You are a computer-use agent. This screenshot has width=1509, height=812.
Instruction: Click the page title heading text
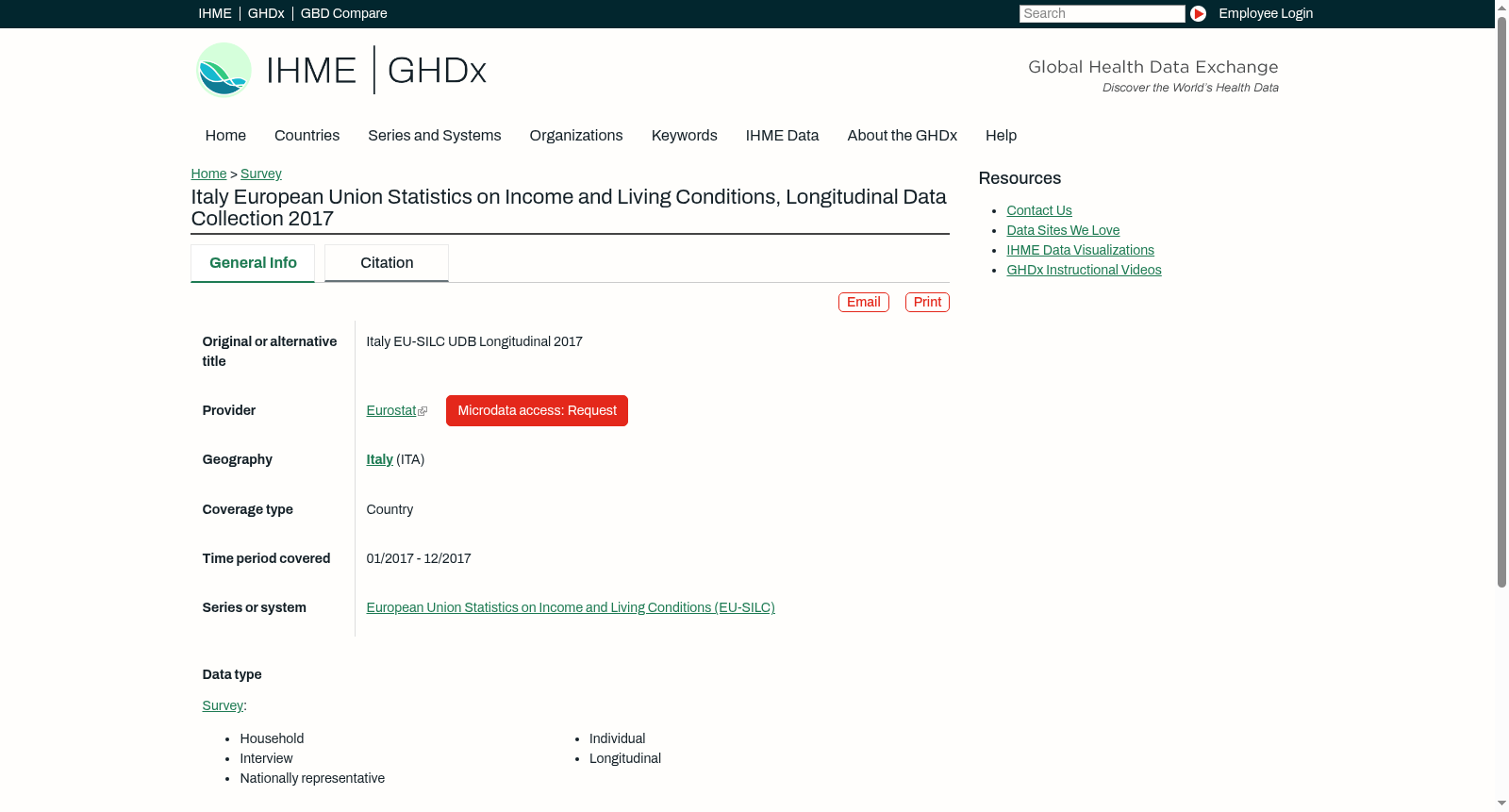coord(569,207)
